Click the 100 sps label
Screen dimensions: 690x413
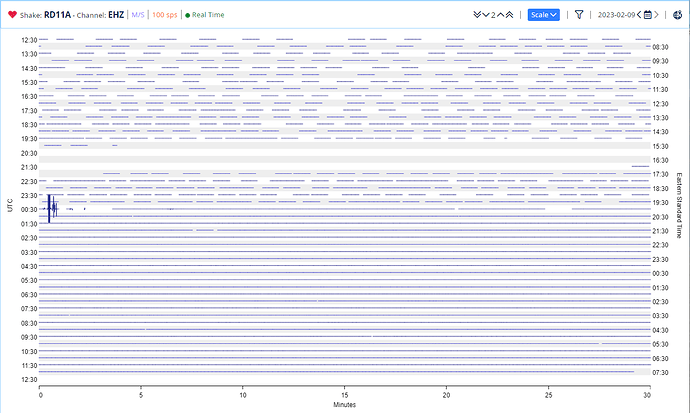pos(165,15)
